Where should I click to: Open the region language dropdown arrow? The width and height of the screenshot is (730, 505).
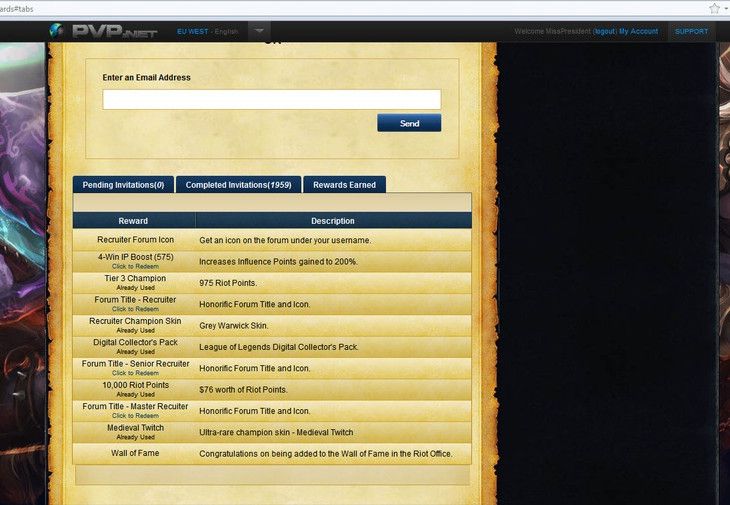click(259, 31)
